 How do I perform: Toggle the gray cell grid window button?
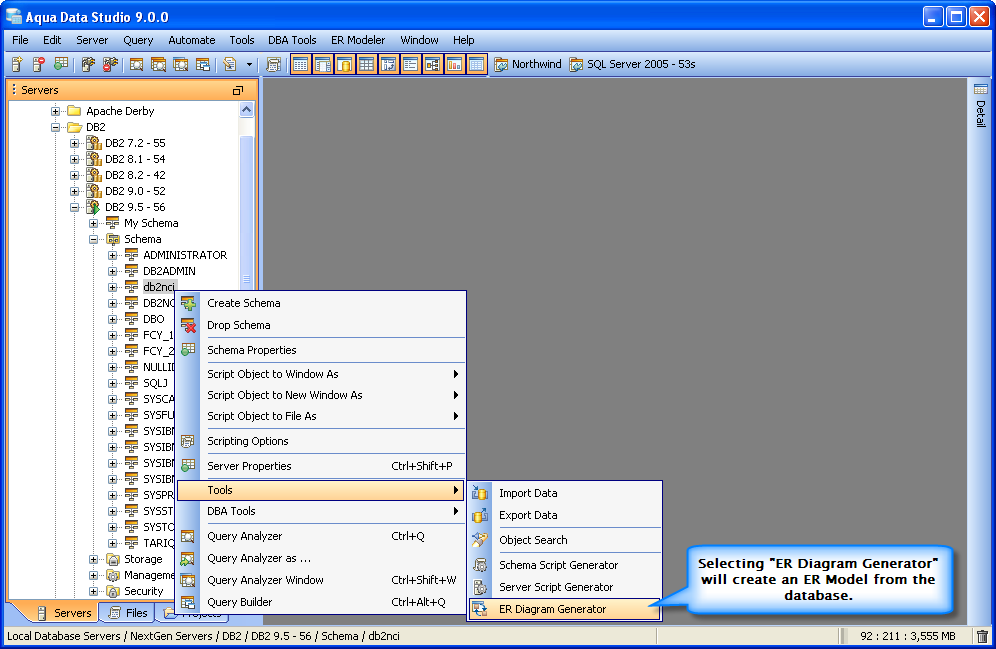(367, 64)
